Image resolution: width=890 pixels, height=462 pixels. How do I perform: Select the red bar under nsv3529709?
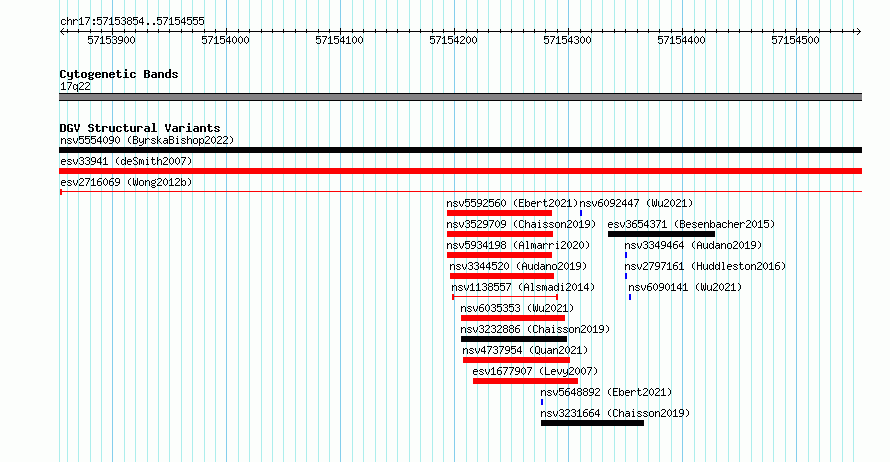(x=500, y=234)
